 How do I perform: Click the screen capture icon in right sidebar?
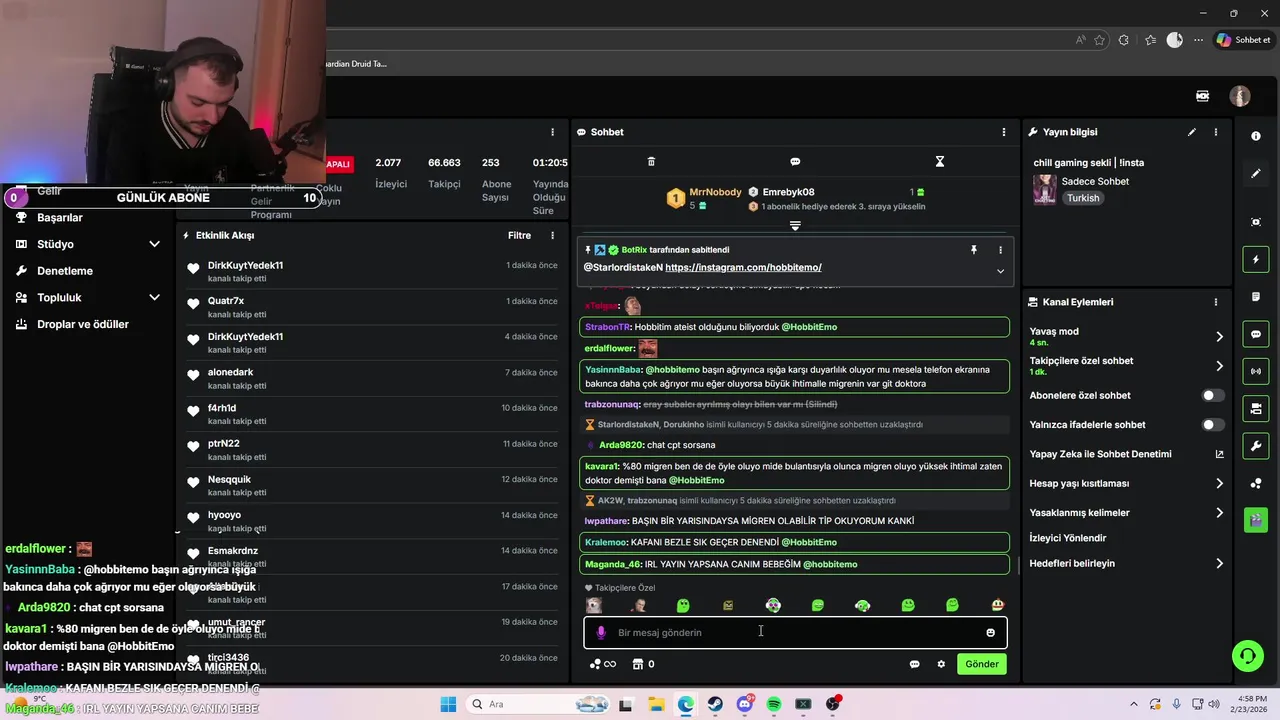[1256, 222]
